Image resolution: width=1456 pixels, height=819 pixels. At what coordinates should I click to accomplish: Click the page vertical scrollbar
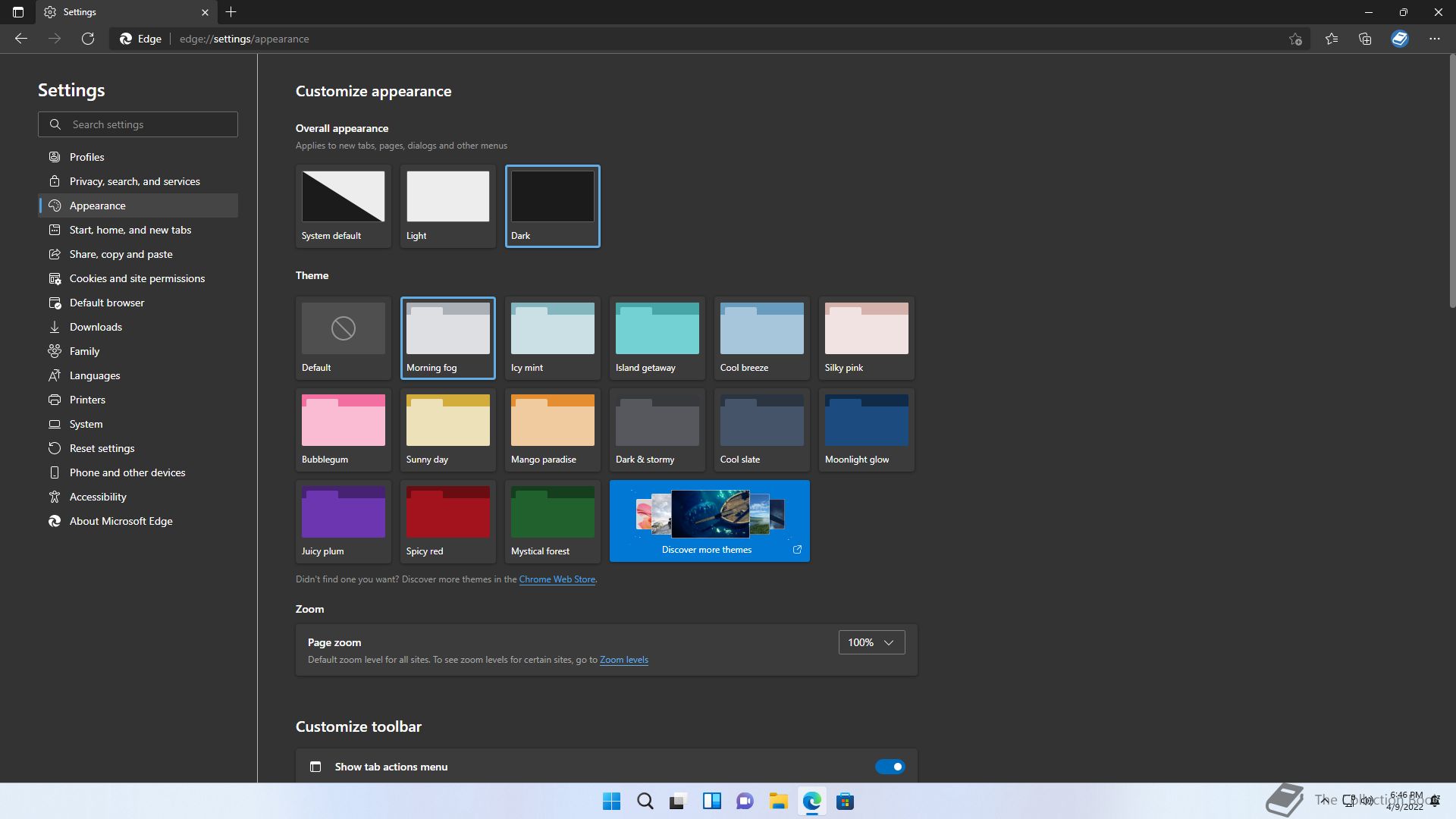pos(1452,182)
